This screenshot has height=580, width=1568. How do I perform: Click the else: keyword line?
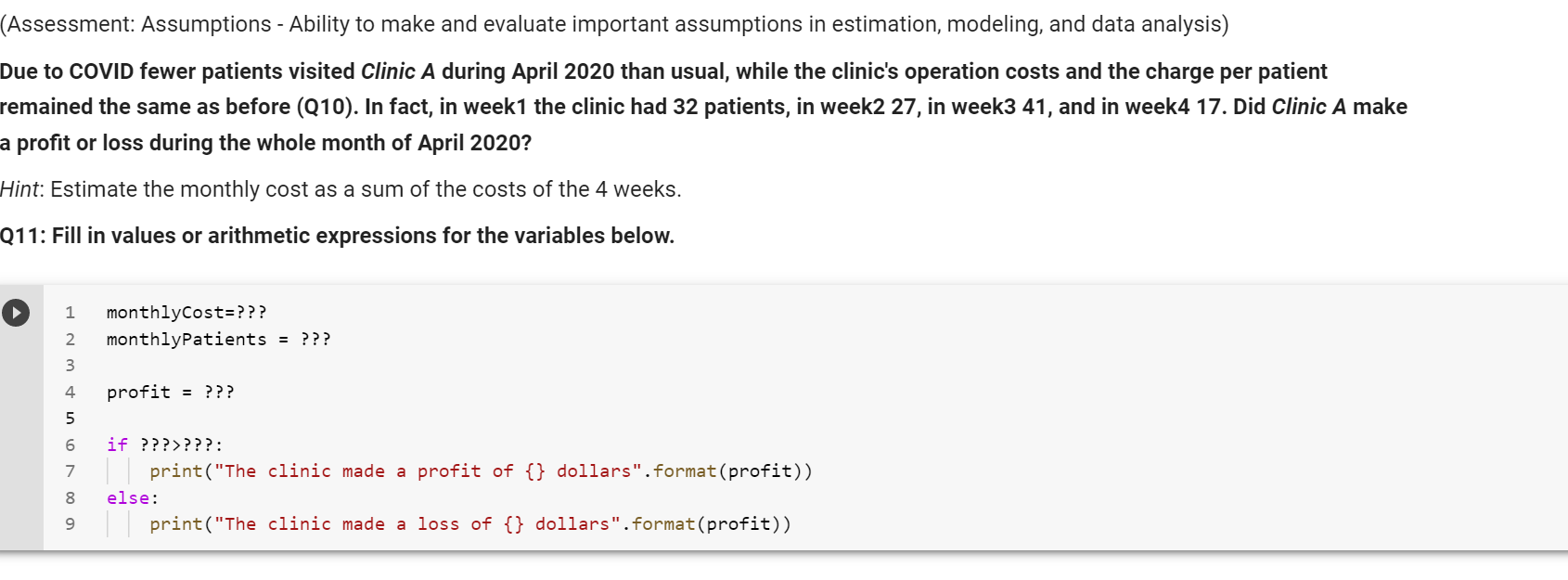coord(132,498)
